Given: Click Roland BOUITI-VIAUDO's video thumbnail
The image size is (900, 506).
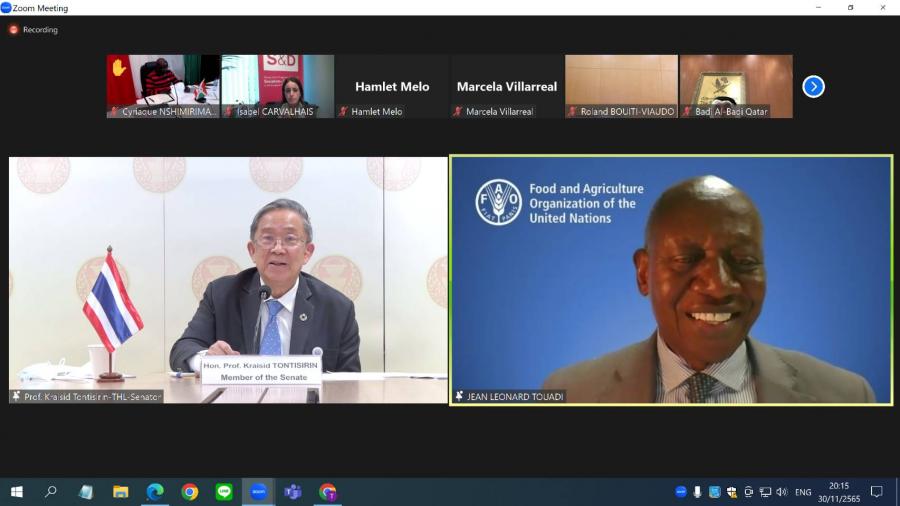Looking at the screenshot, I should 621,86.
